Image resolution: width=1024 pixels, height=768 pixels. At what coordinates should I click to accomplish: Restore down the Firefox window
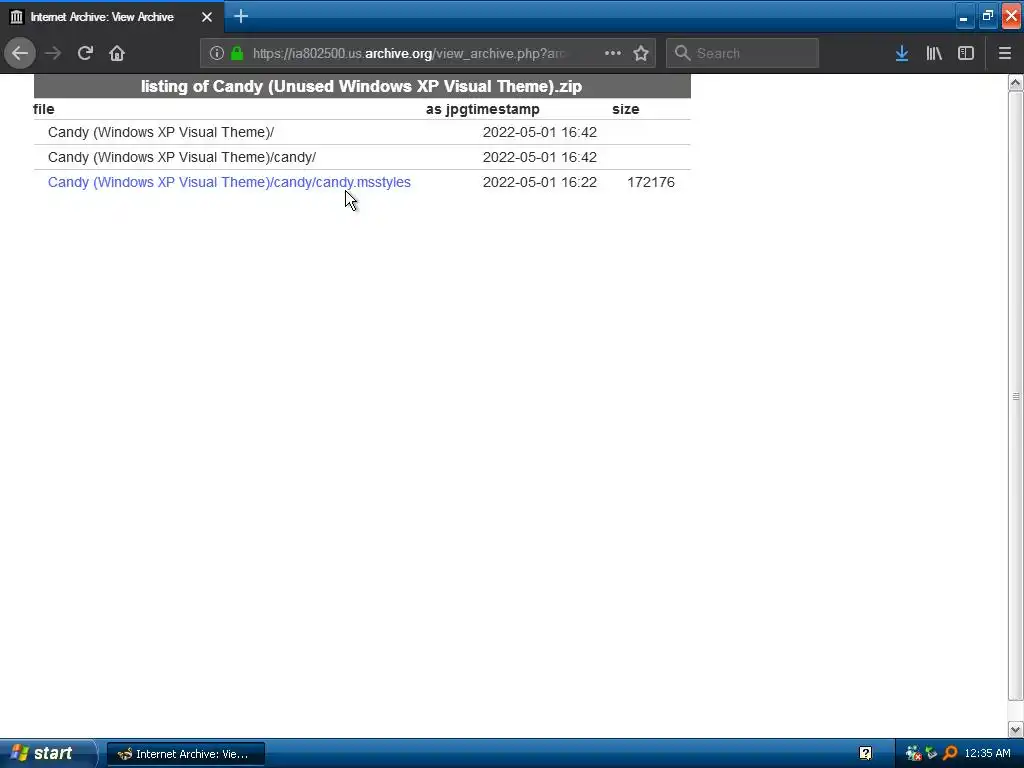pos(987,16)
